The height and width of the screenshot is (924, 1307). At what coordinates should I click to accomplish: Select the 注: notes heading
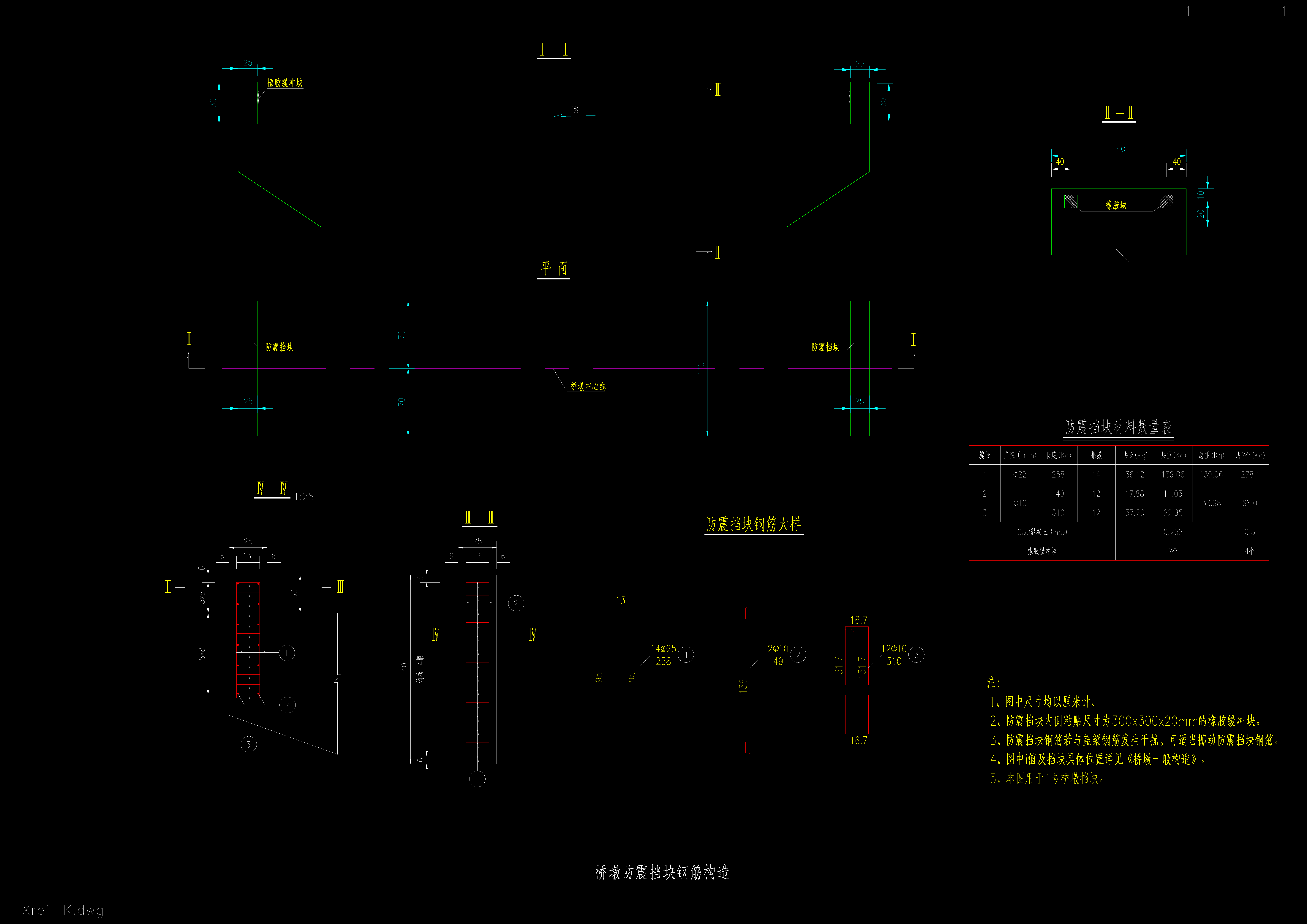[993, 682]
